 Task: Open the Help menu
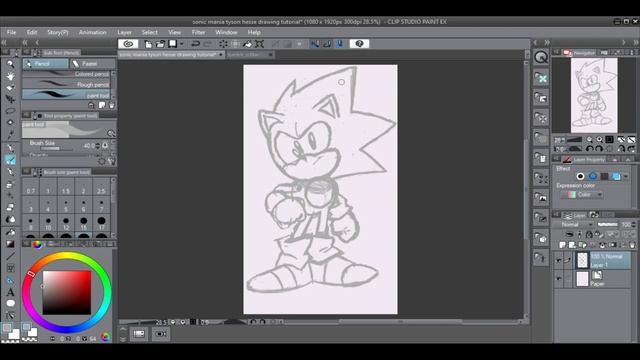point(254,32)
